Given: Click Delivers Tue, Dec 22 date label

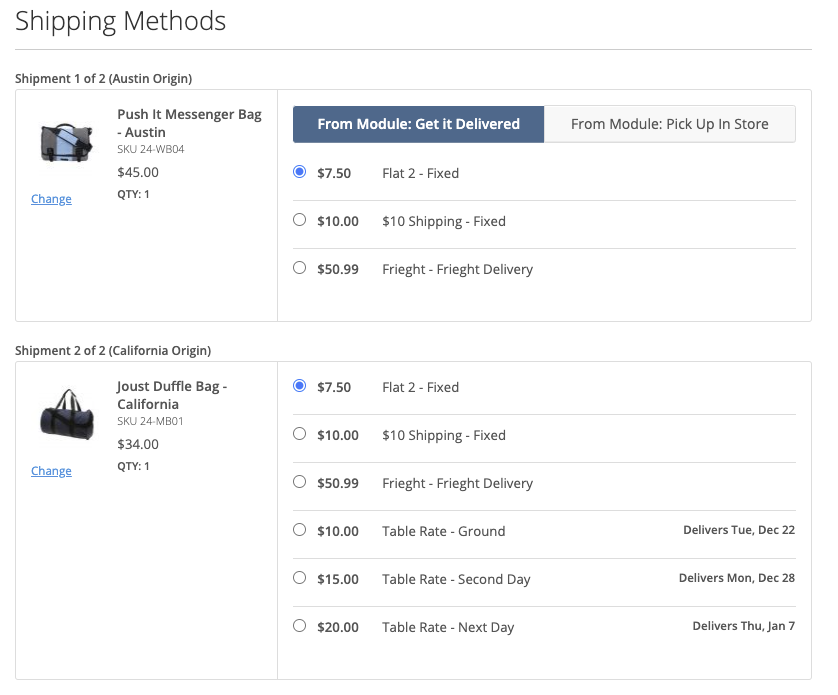Looking at the screenshot, I should click(x=738, y=530).
